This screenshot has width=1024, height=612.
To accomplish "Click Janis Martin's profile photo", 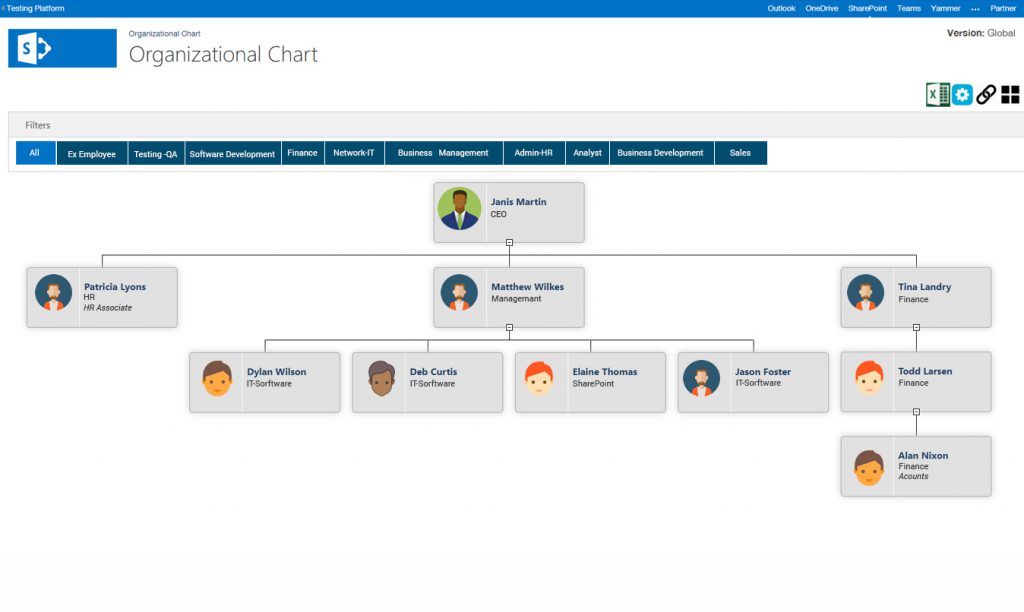I will point(459,211).
